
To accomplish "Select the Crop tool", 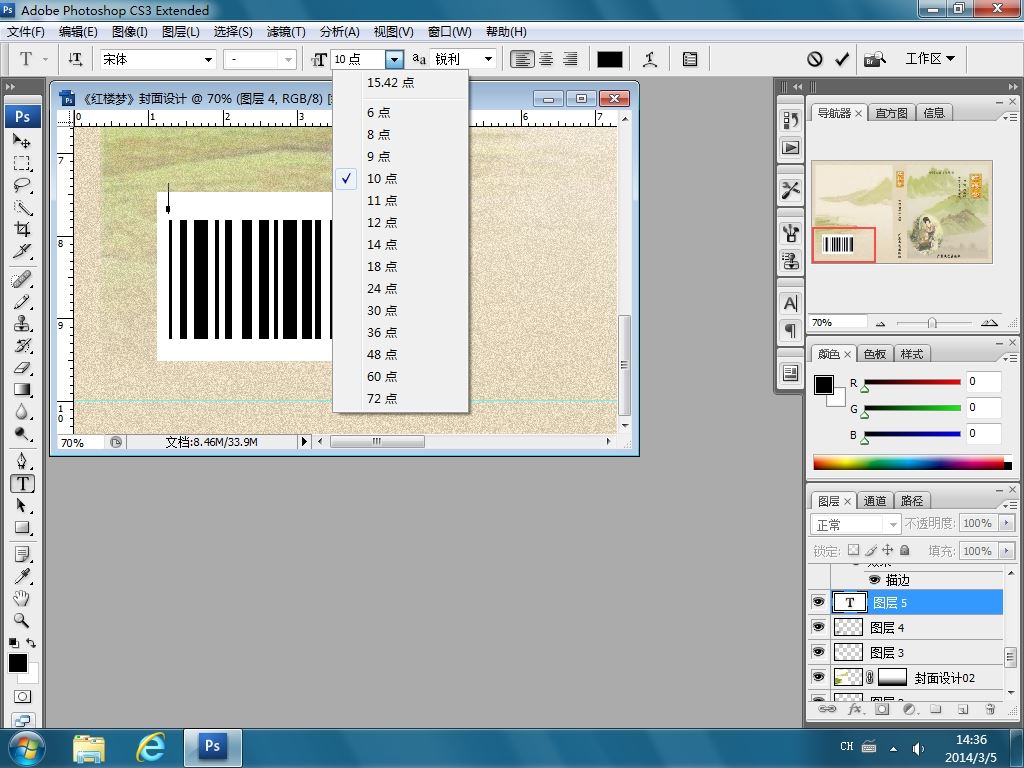I will click(x=22, y=229).
